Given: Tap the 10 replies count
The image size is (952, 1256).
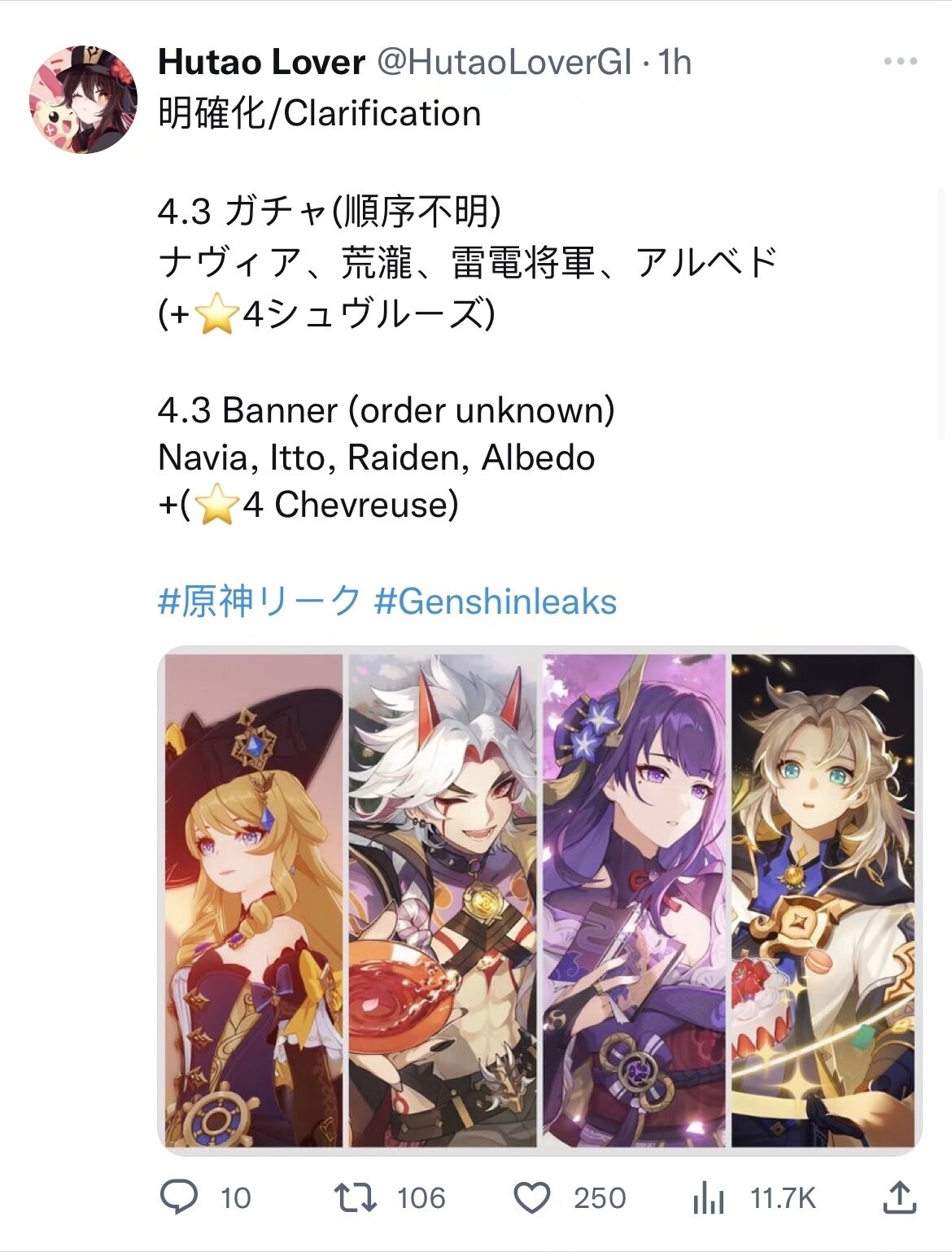Looking at the screenshot, I should pos(235,1198).
